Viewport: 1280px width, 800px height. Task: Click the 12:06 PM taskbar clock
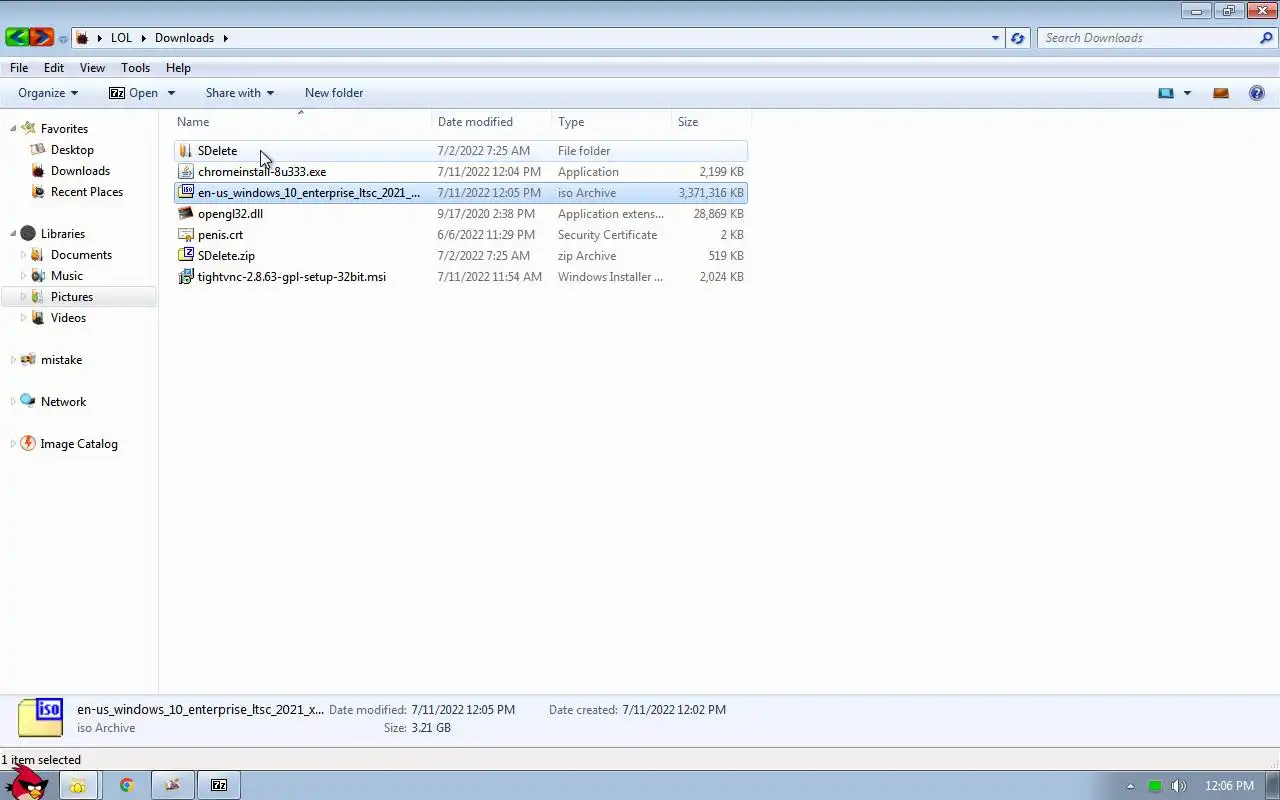tap(1229, 786)
